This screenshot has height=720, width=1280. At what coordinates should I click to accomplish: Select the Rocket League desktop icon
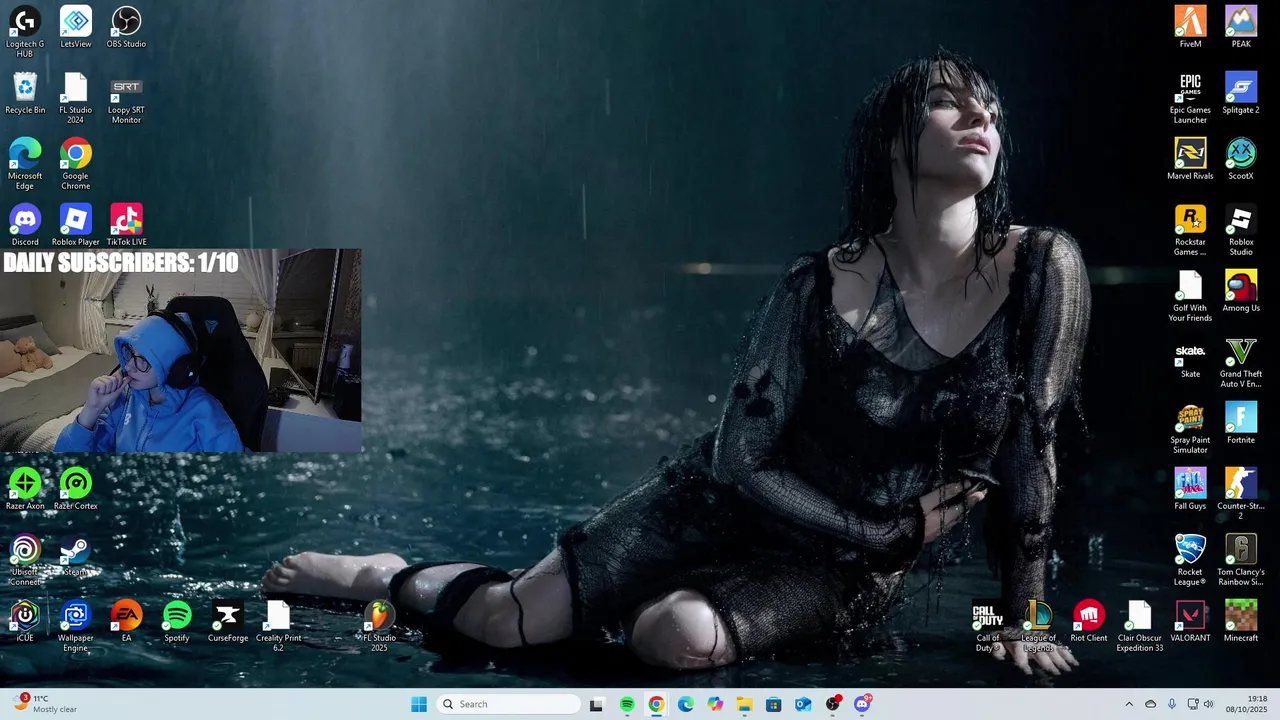pos(1190,559)
